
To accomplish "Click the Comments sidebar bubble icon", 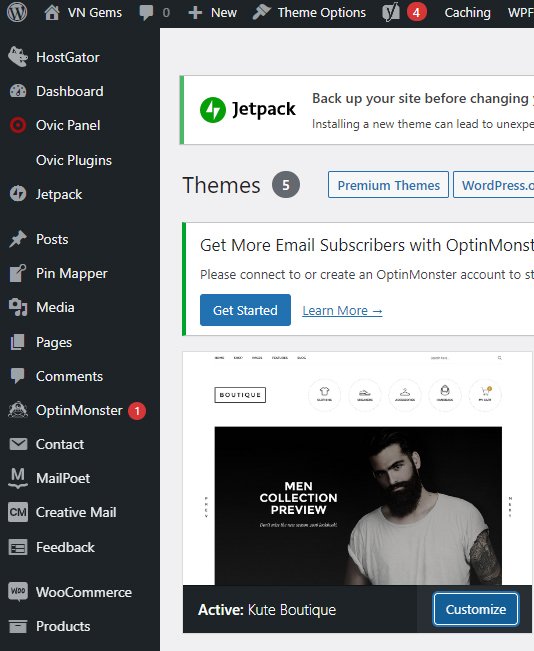I will click(18, 376).
